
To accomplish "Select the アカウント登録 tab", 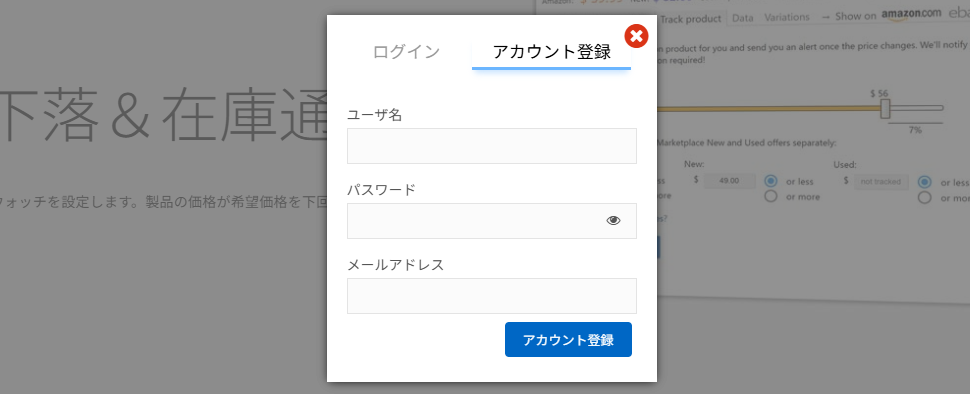I will (x=551, y=52).
